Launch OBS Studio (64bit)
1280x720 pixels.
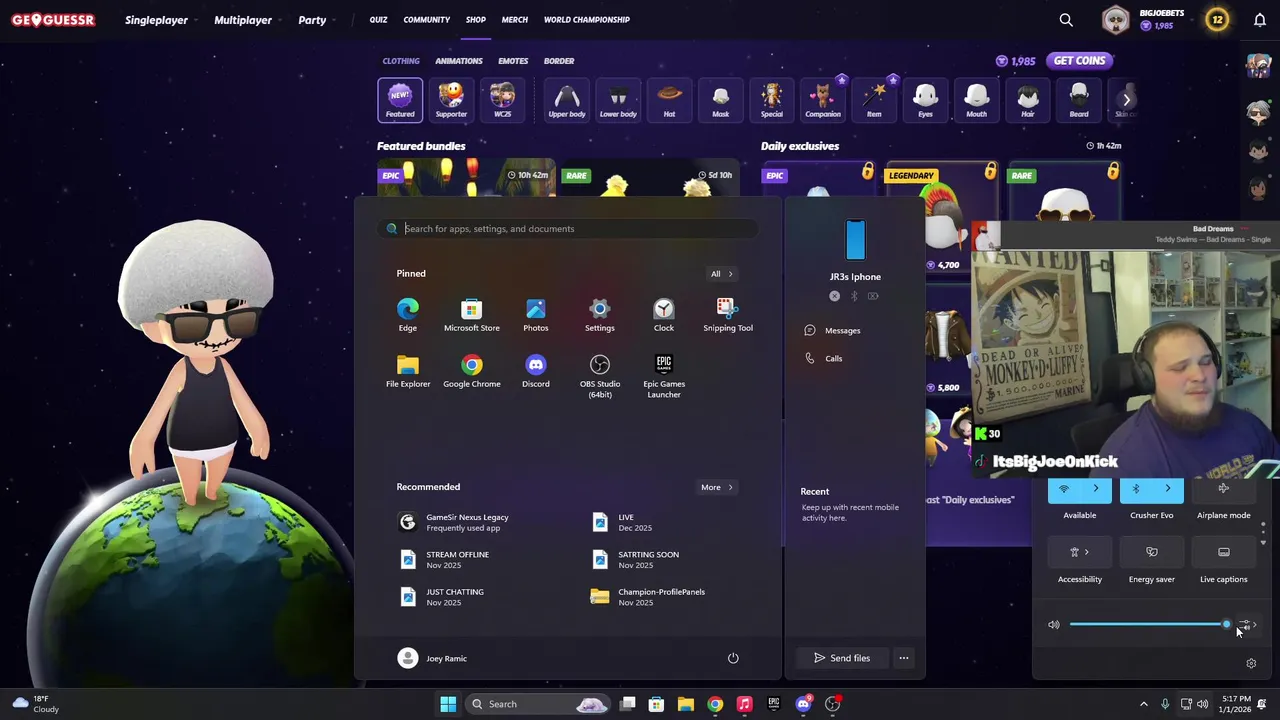click(x=600, y=376)
